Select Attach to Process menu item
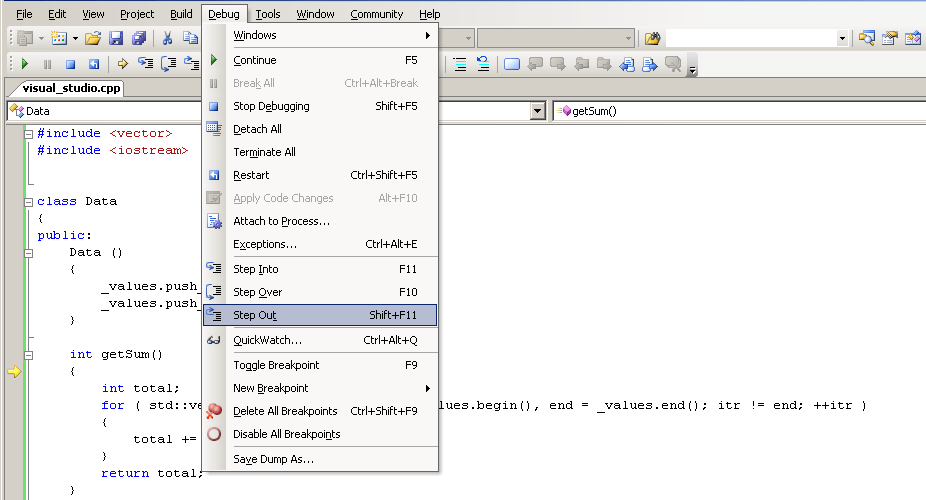Viewport: 926px width, 500px height. point(320,221)
